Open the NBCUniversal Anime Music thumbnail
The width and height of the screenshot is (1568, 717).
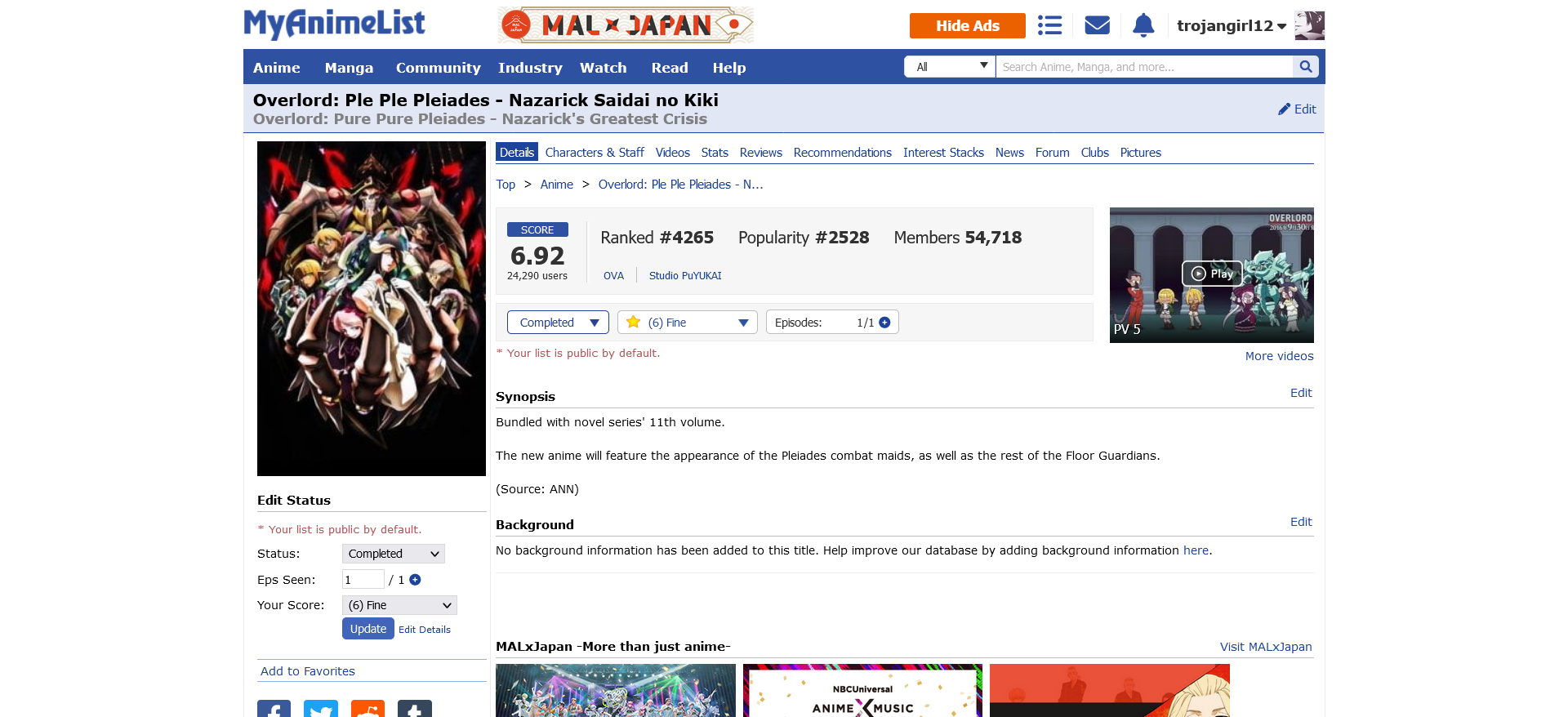coord(862,691)
